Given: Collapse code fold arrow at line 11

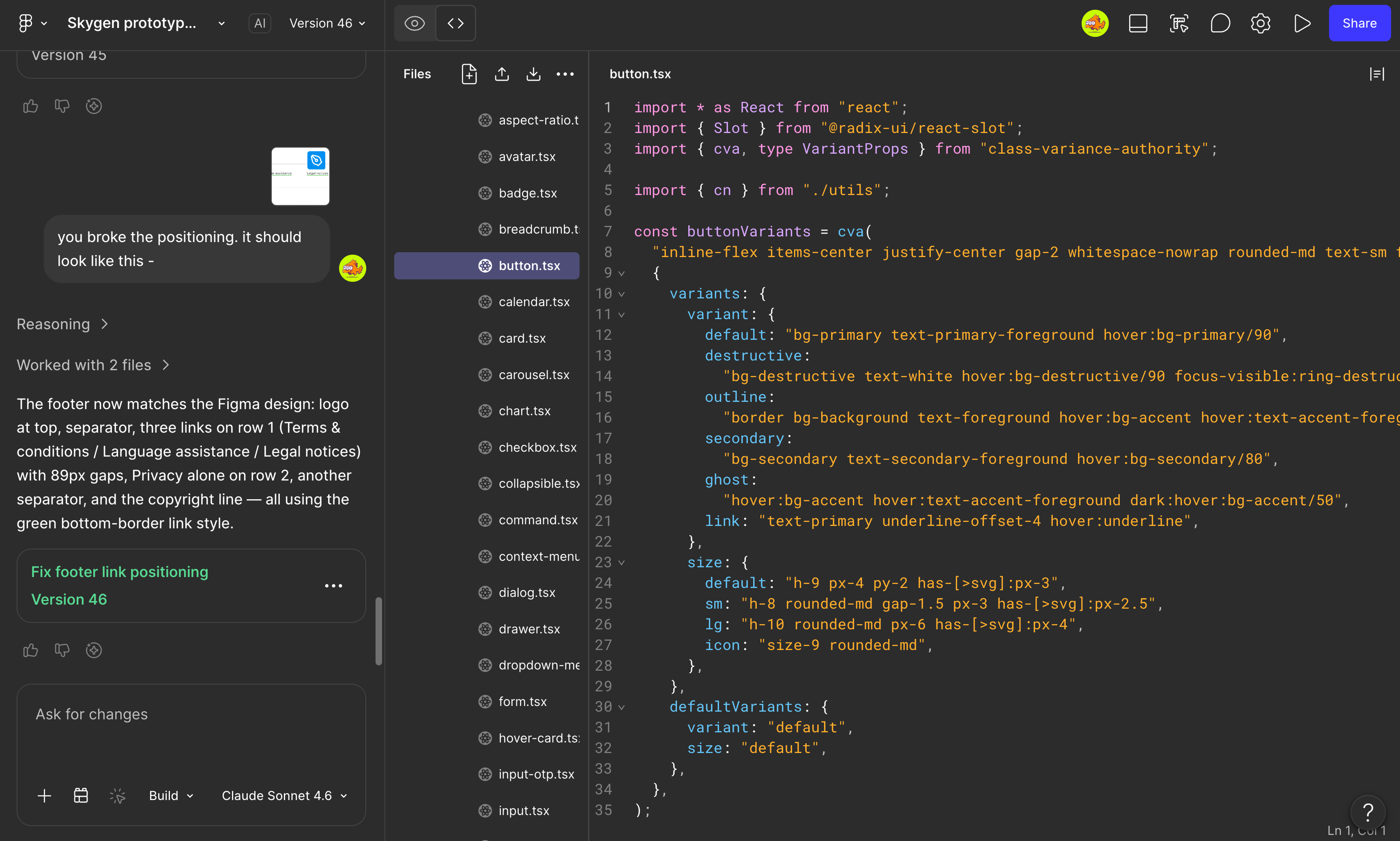Looking at the screenshot, I should [621, 315].
